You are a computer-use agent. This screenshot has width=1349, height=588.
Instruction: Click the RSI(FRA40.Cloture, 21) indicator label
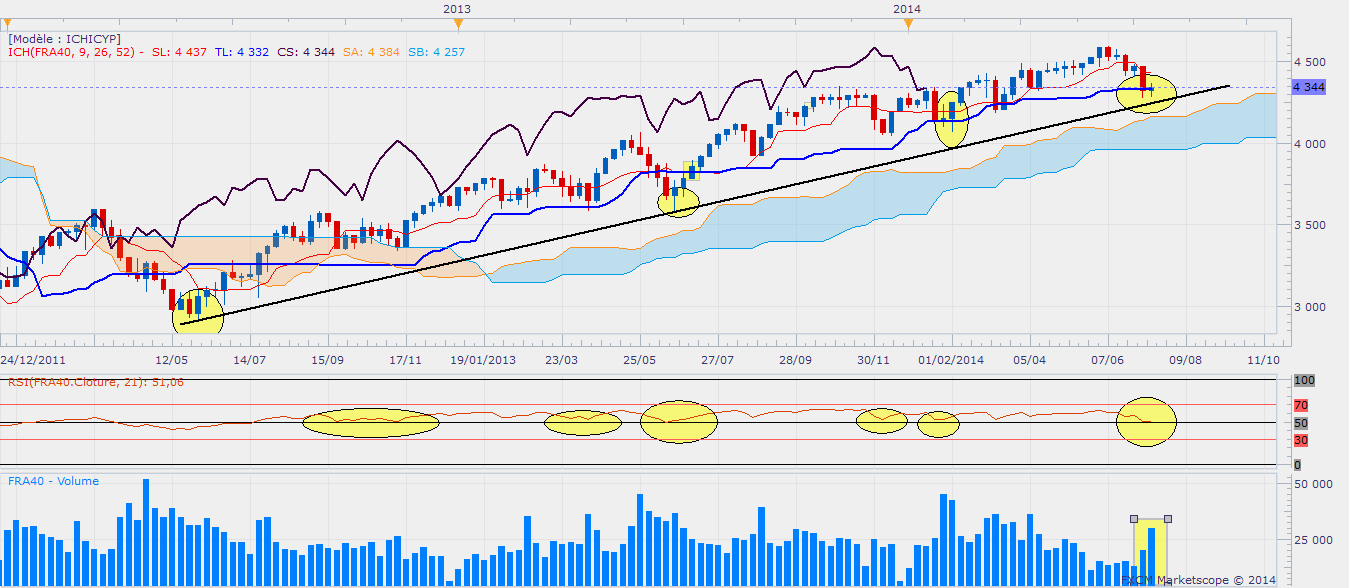point(96,382)
